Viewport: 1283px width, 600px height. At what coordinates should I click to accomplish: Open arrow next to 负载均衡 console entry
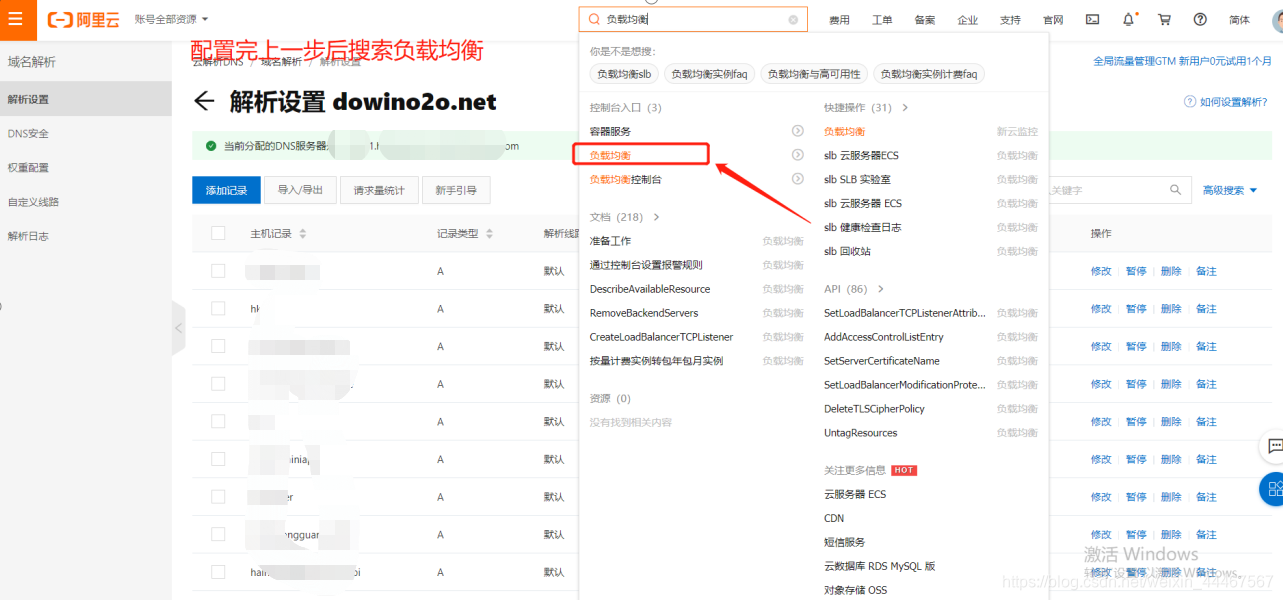coord(798,155)
